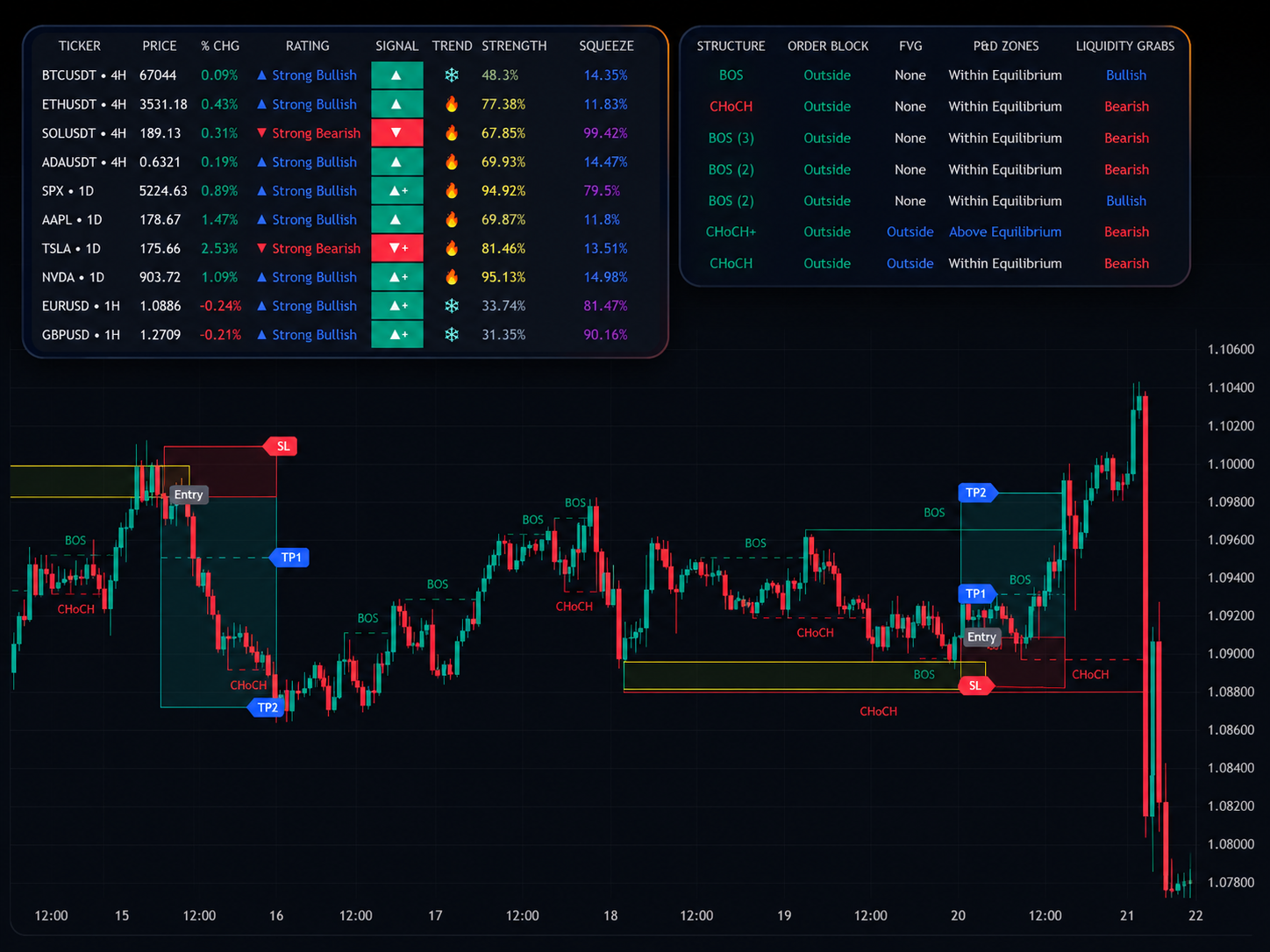This screenshot has height=952, width=1270.
Task: Select the SOLUSDT fire trend icon
Action: point(452,133)
